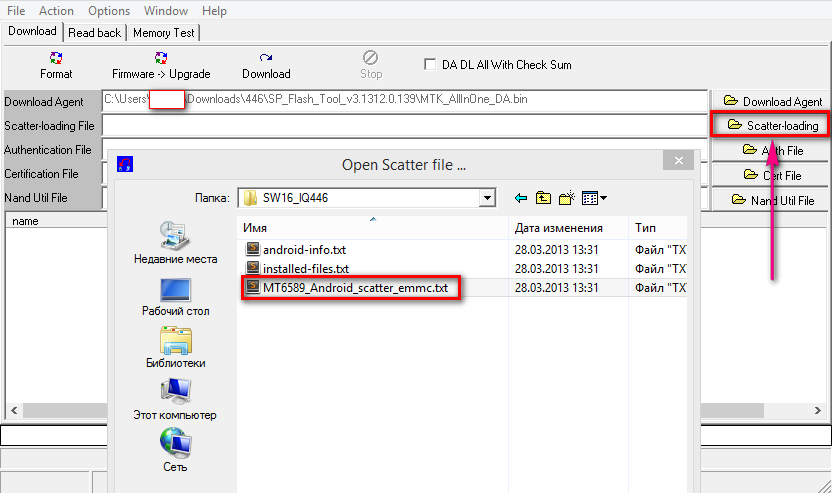The image size is (832, 493).
Task: Open the Action menu
Action: click(x=56, y=11)
